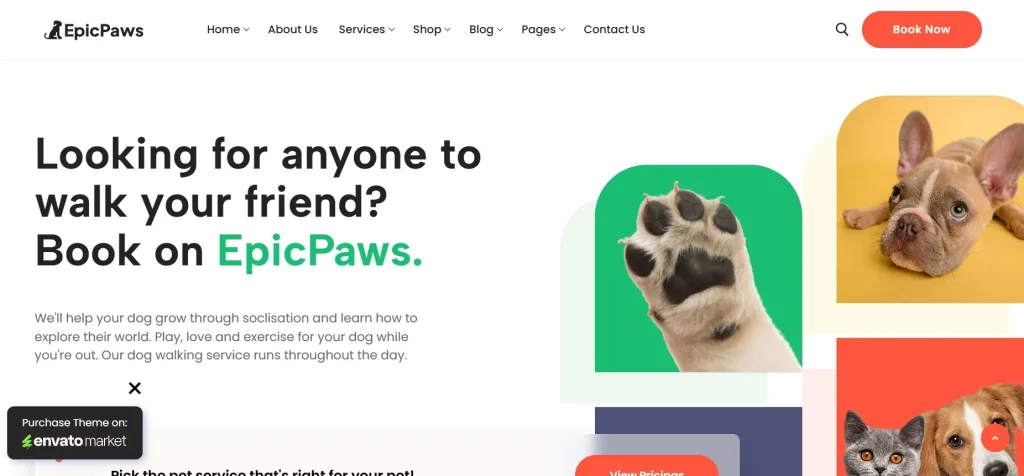Open the Pages dropdown menu
Viewport: 1024px width, 476px height.
[543, 29]
